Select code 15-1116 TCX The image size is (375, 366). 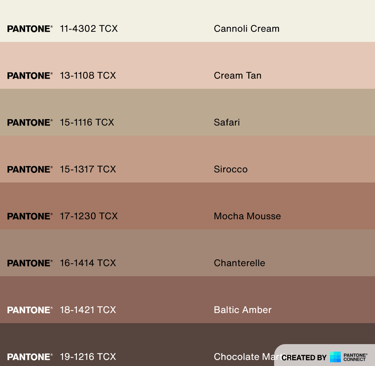[x=87, y=122]
